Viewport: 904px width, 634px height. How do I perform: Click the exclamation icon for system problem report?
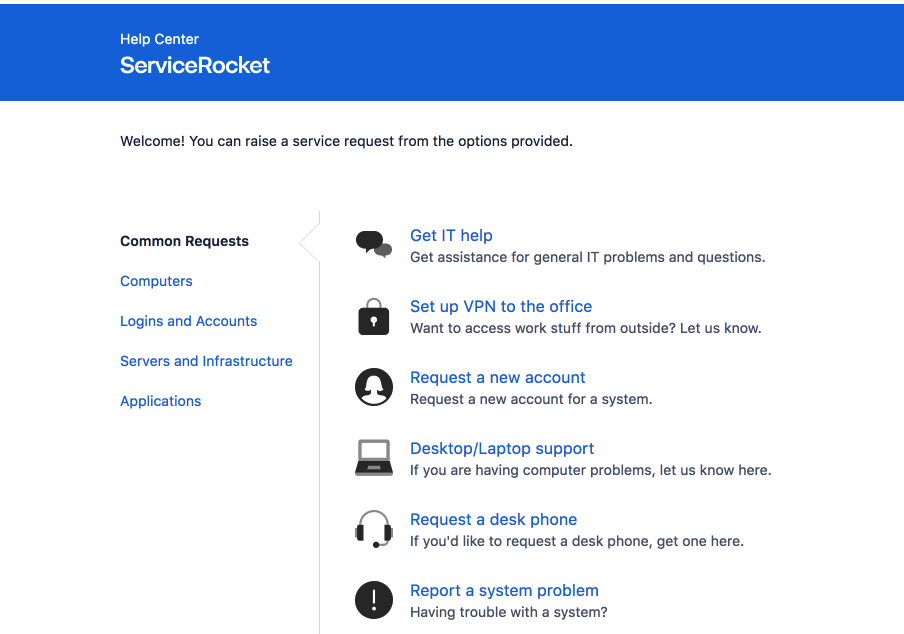(374, 600)
